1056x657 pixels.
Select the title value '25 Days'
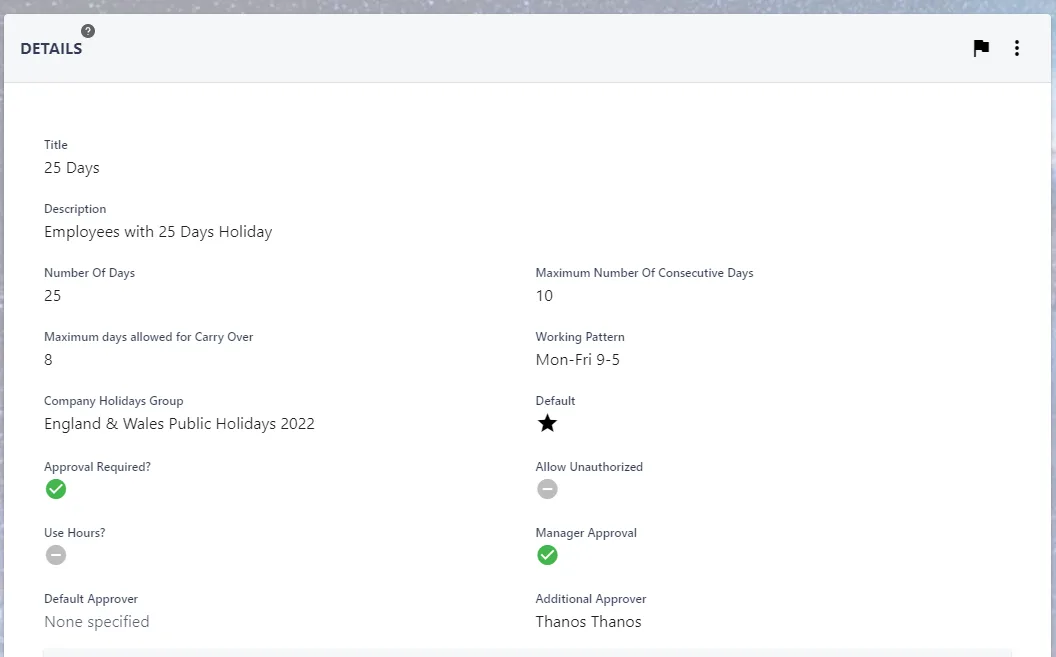(x=72, y=168)
